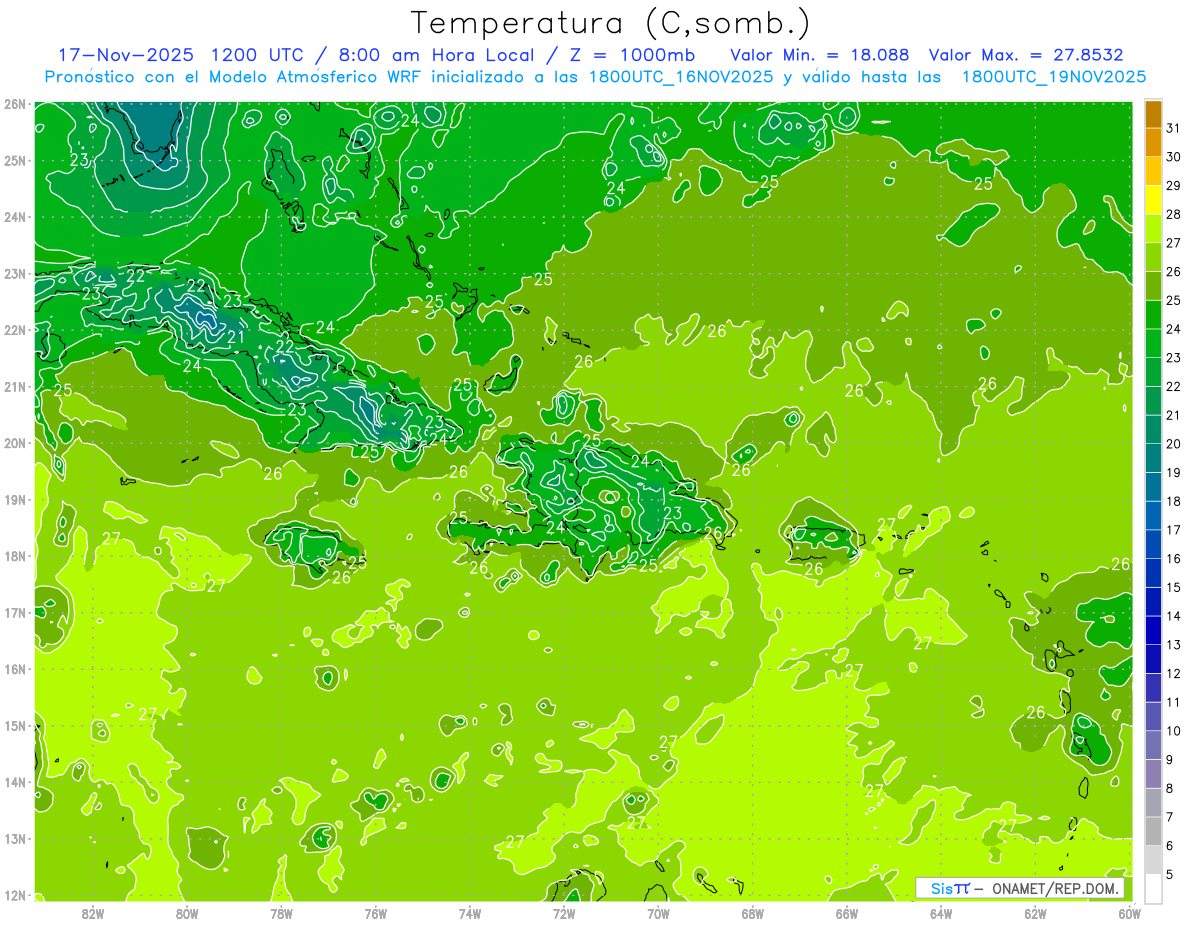Click the "74W" longitude axis label
Viewport: 1200px width, 927px height.
click(x=470, y=913)
